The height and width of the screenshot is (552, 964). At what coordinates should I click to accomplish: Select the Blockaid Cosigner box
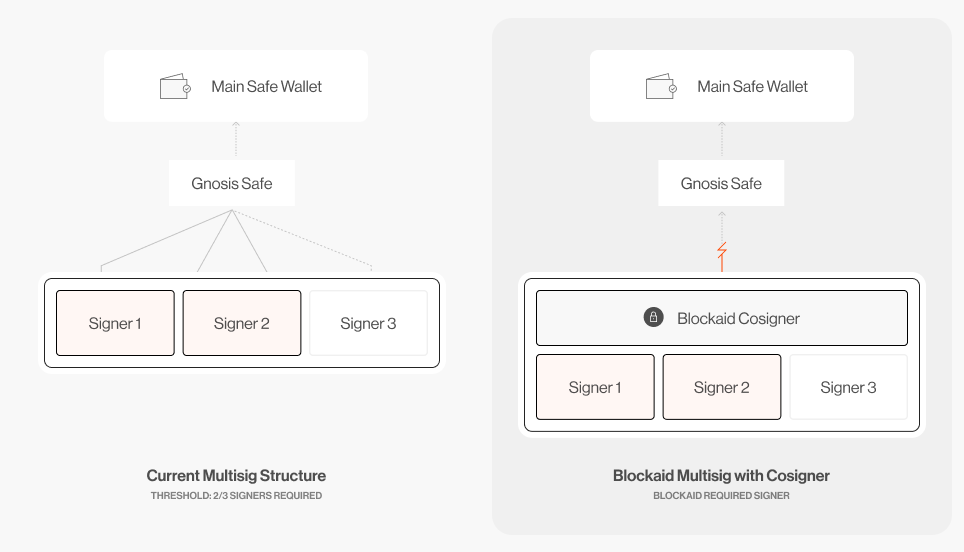(x=722, y=318)
